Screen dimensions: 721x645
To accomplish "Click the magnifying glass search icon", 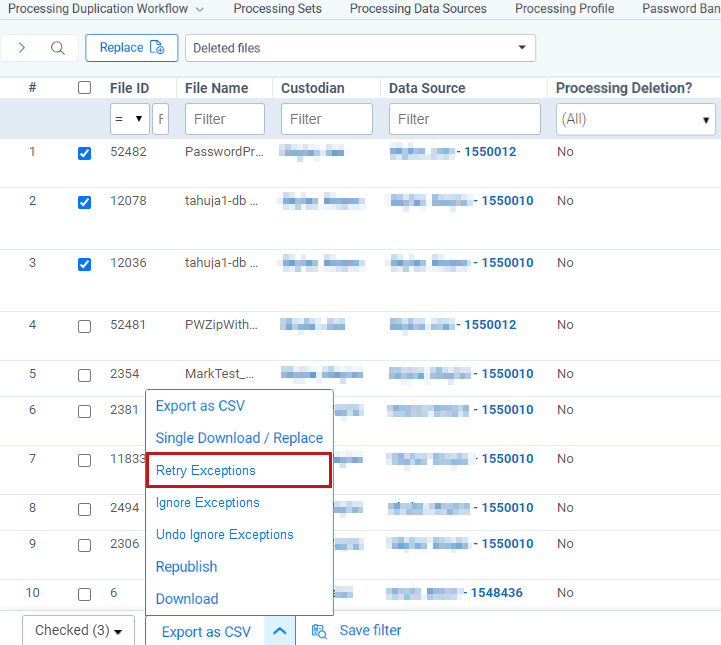I will 58,48.
